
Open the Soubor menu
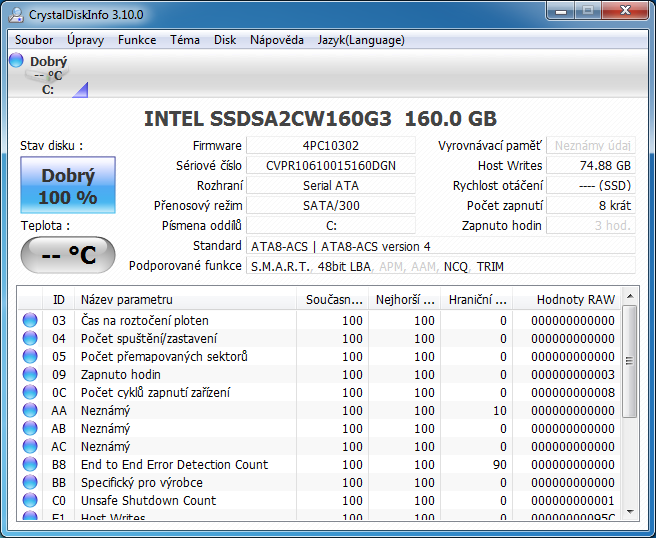pos(34,40)
